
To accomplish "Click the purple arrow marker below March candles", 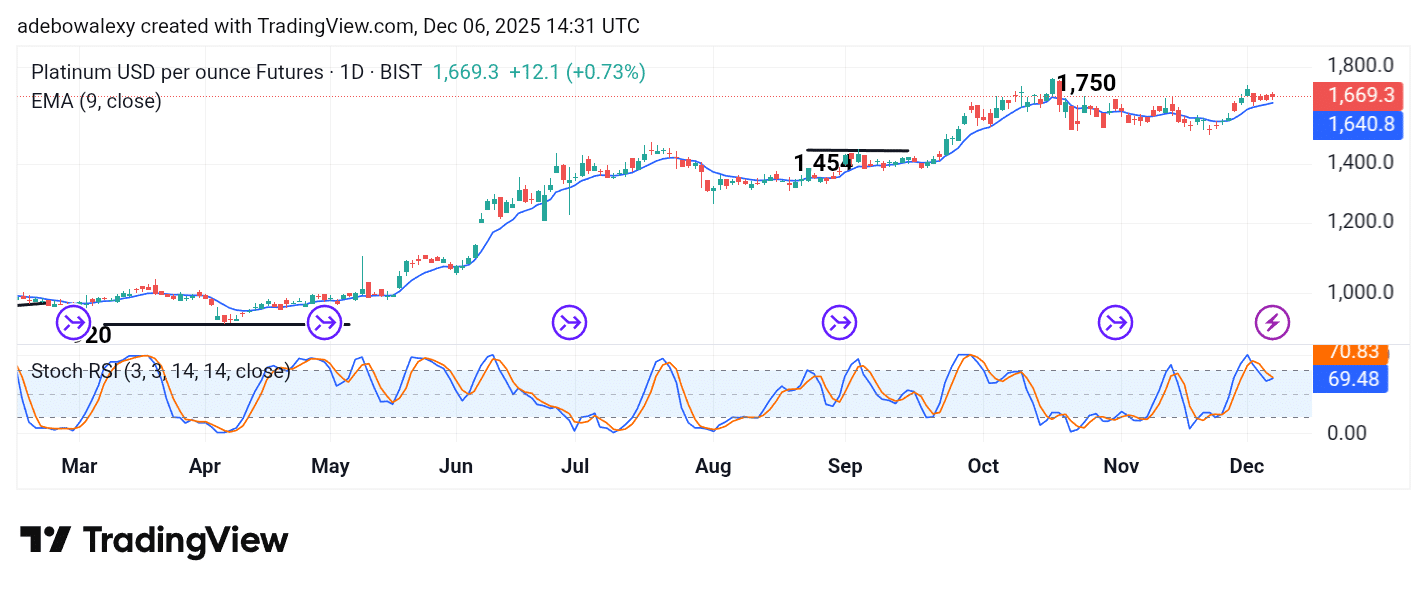I will click(72, 322).
